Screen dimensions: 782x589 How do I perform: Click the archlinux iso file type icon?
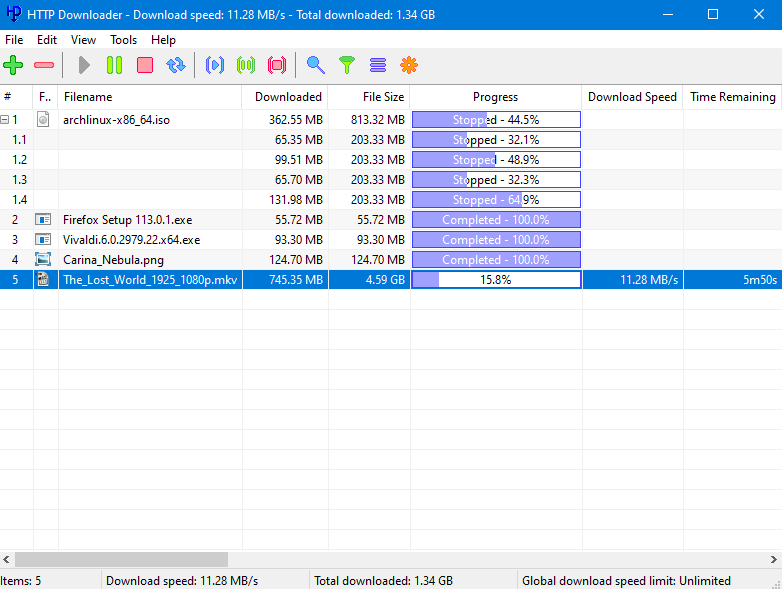coord(43,119)
